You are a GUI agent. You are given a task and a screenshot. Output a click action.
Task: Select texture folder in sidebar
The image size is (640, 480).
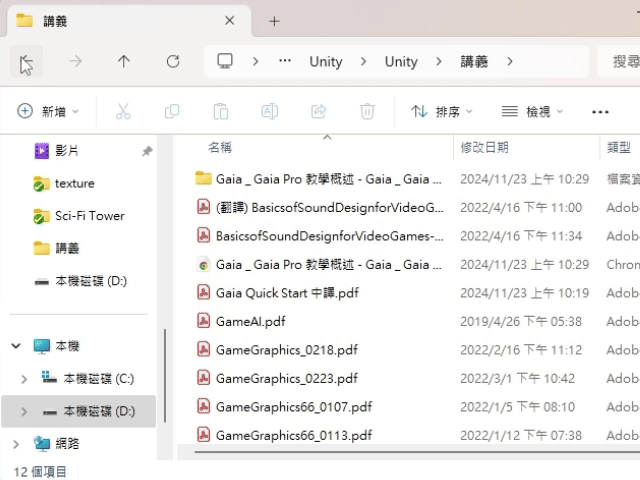(x=74, y=184)
